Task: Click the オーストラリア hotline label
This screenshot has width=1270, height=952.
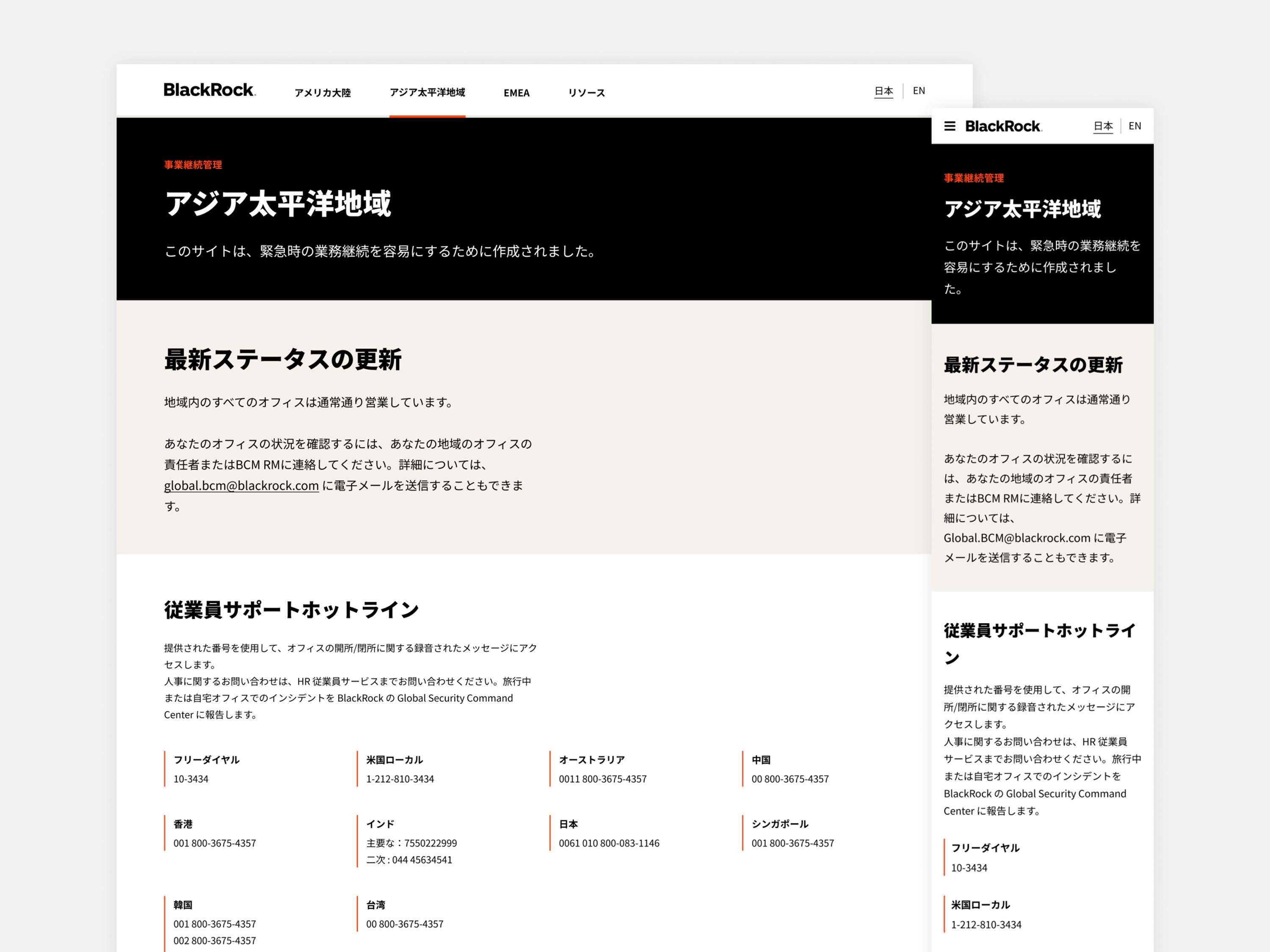Action: [x=592, y=760]
